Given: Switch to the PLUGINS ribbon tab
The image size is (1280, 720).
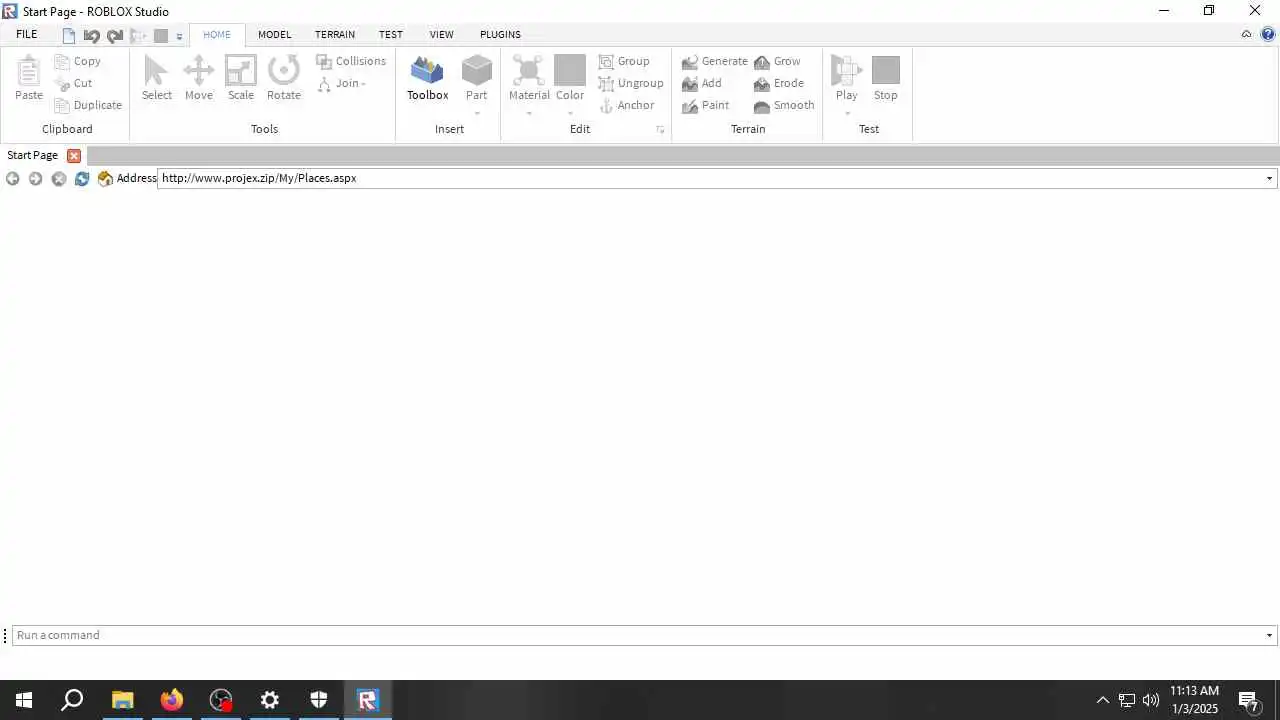Looking at the screenshot, I should pos(500,34).
